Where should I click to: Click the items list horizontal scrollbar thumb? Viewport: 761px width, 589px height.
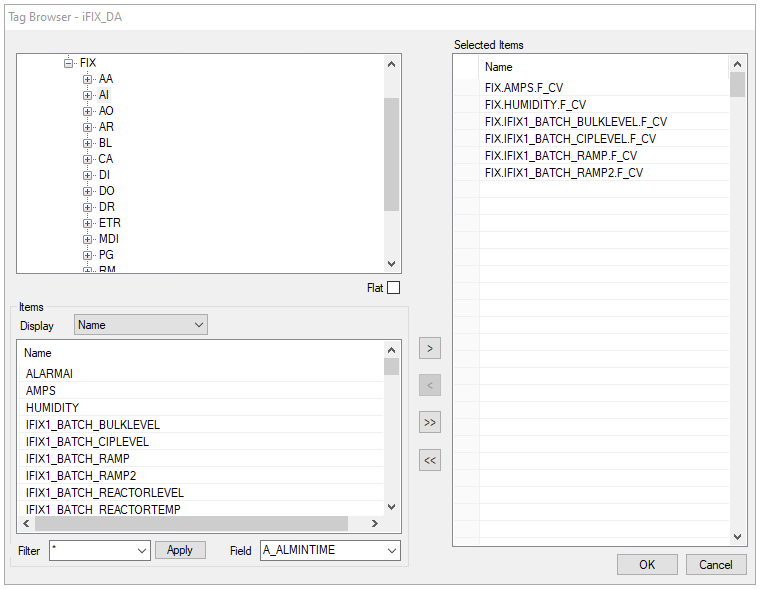[x=191, y=524]
